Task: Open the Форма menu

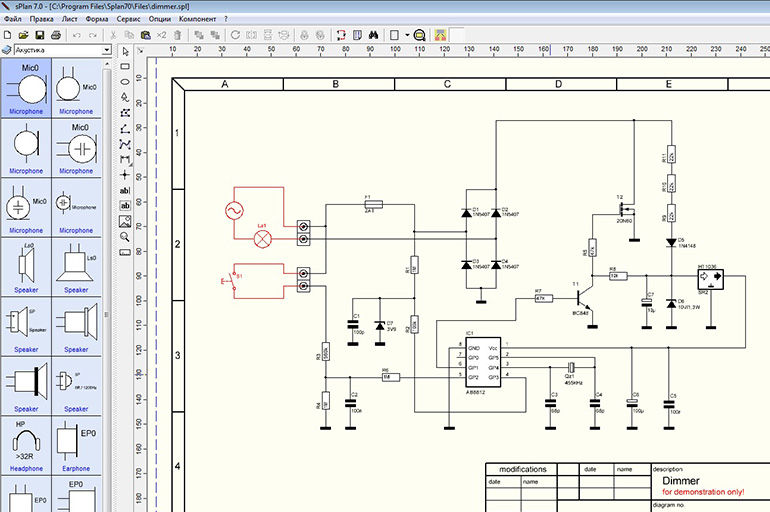Action: tap(97, 19)
